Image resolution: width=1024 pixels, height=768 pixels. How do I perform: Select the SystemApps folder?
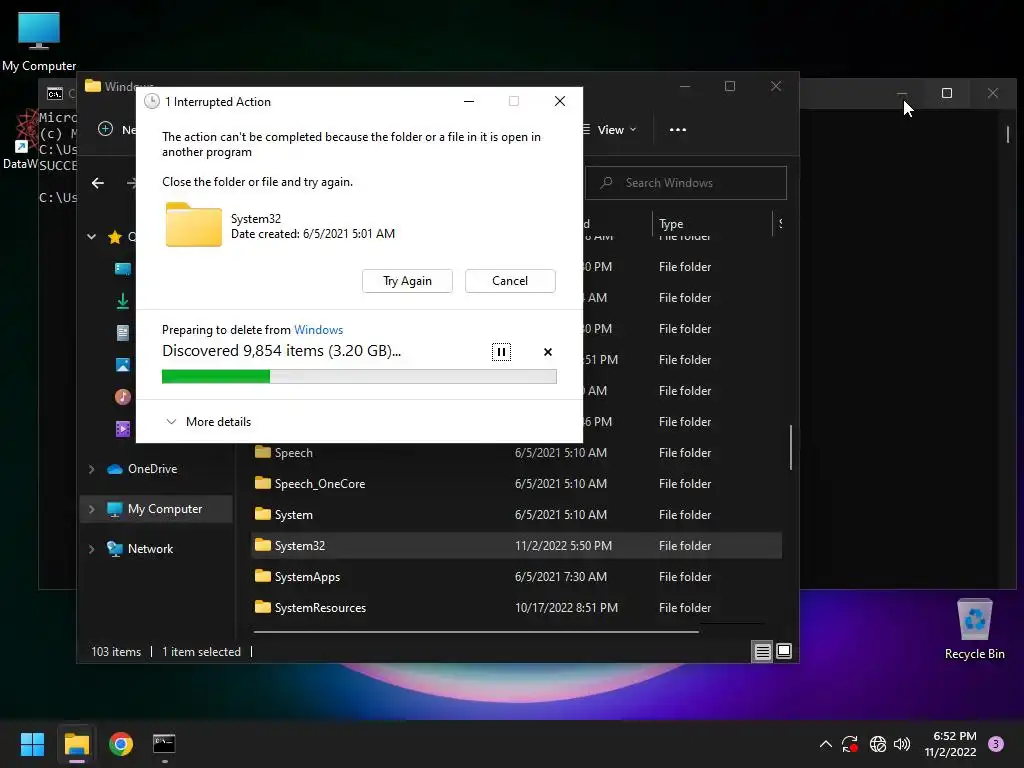(516, 577)
